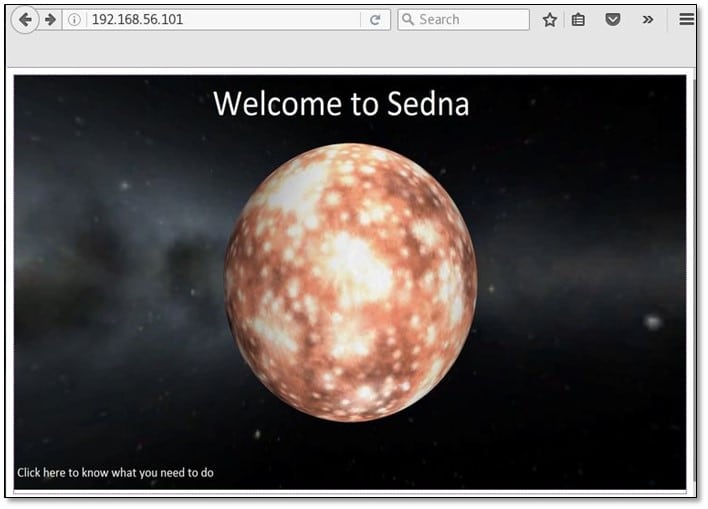This screenshot has height=509, width=708.
Task: Click the Sedna planet image
Action: pyautogui.click(x=350, y=282)
